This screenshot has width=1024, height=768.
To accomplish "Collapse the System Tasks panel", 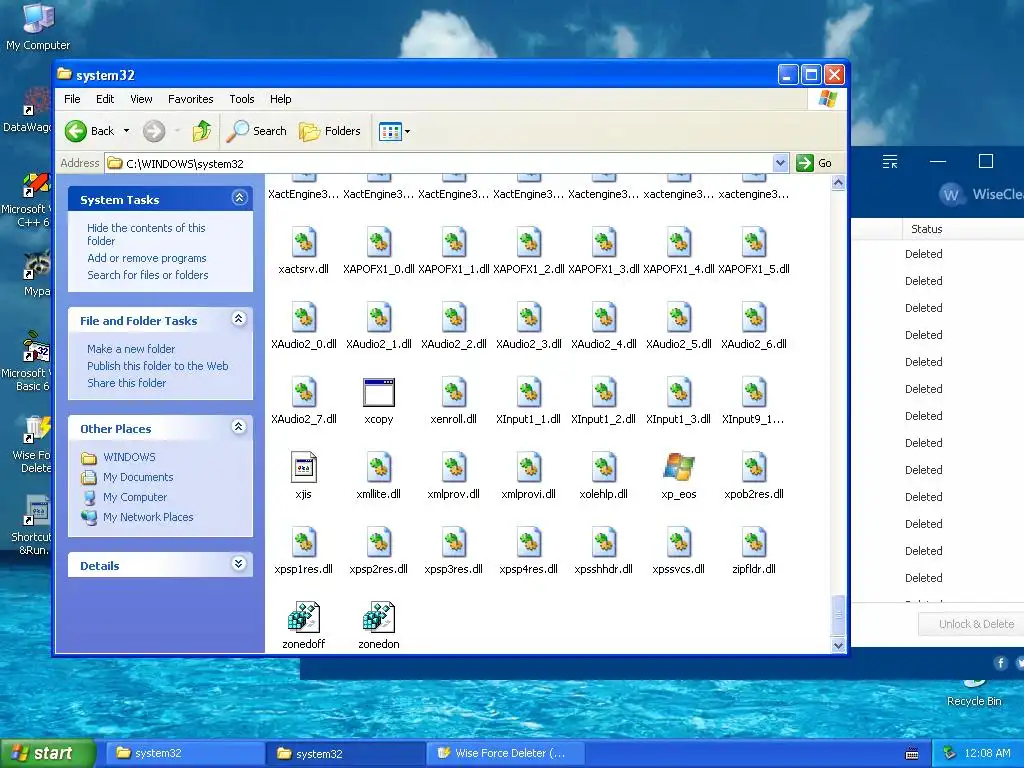I will 239,198.
